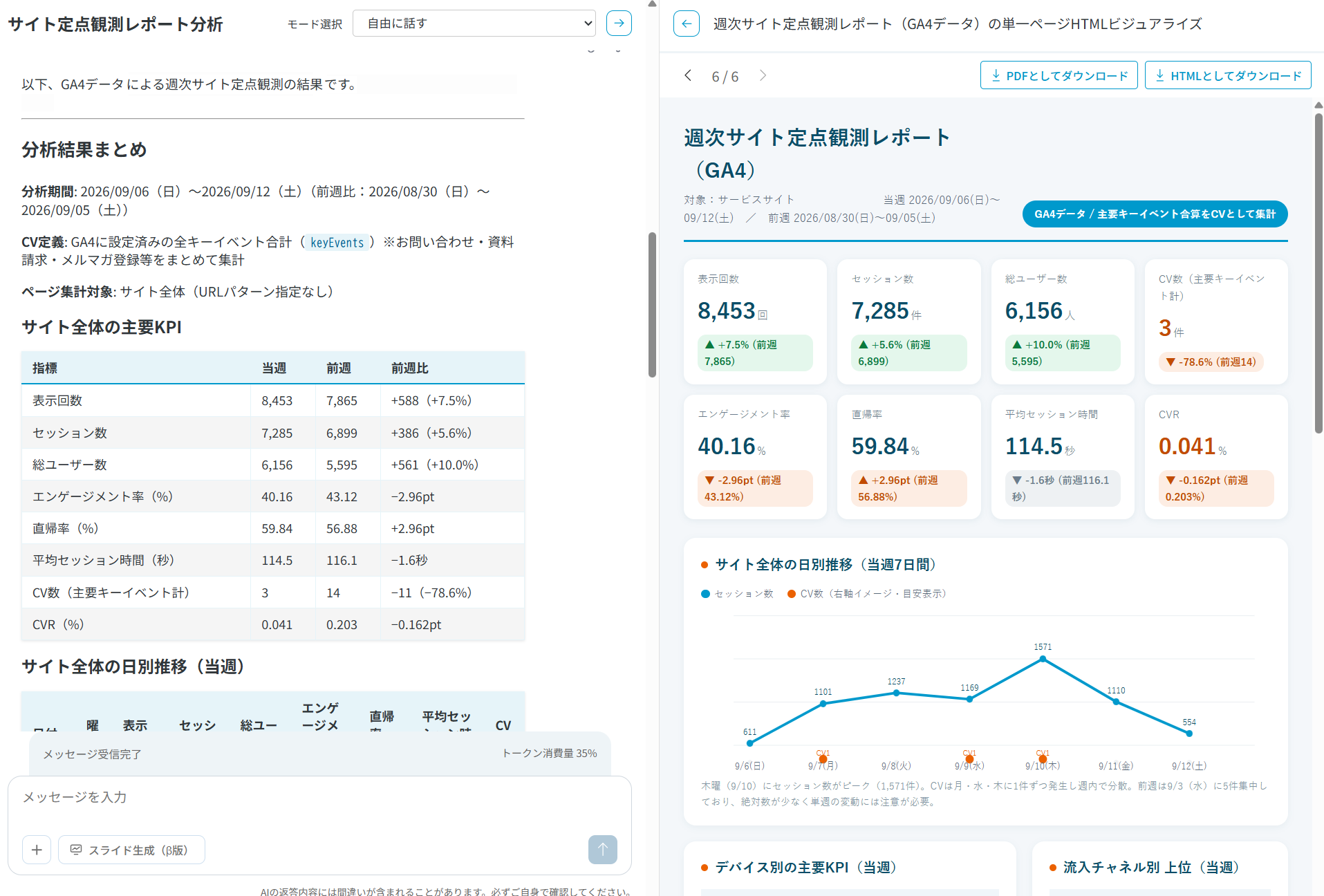Click the エンゲージメント率 40.16 KPI card

[x=755, y=457]
